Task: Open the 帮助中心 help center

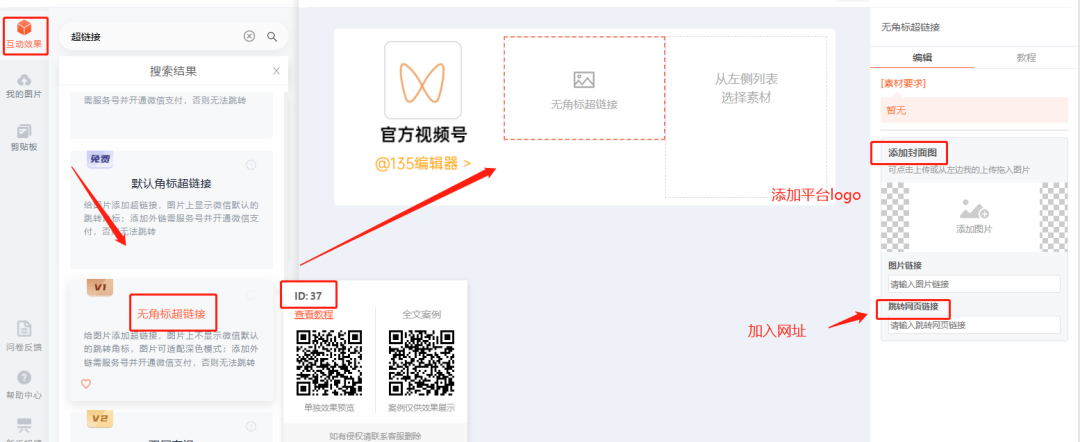Action: click(24, 385)
